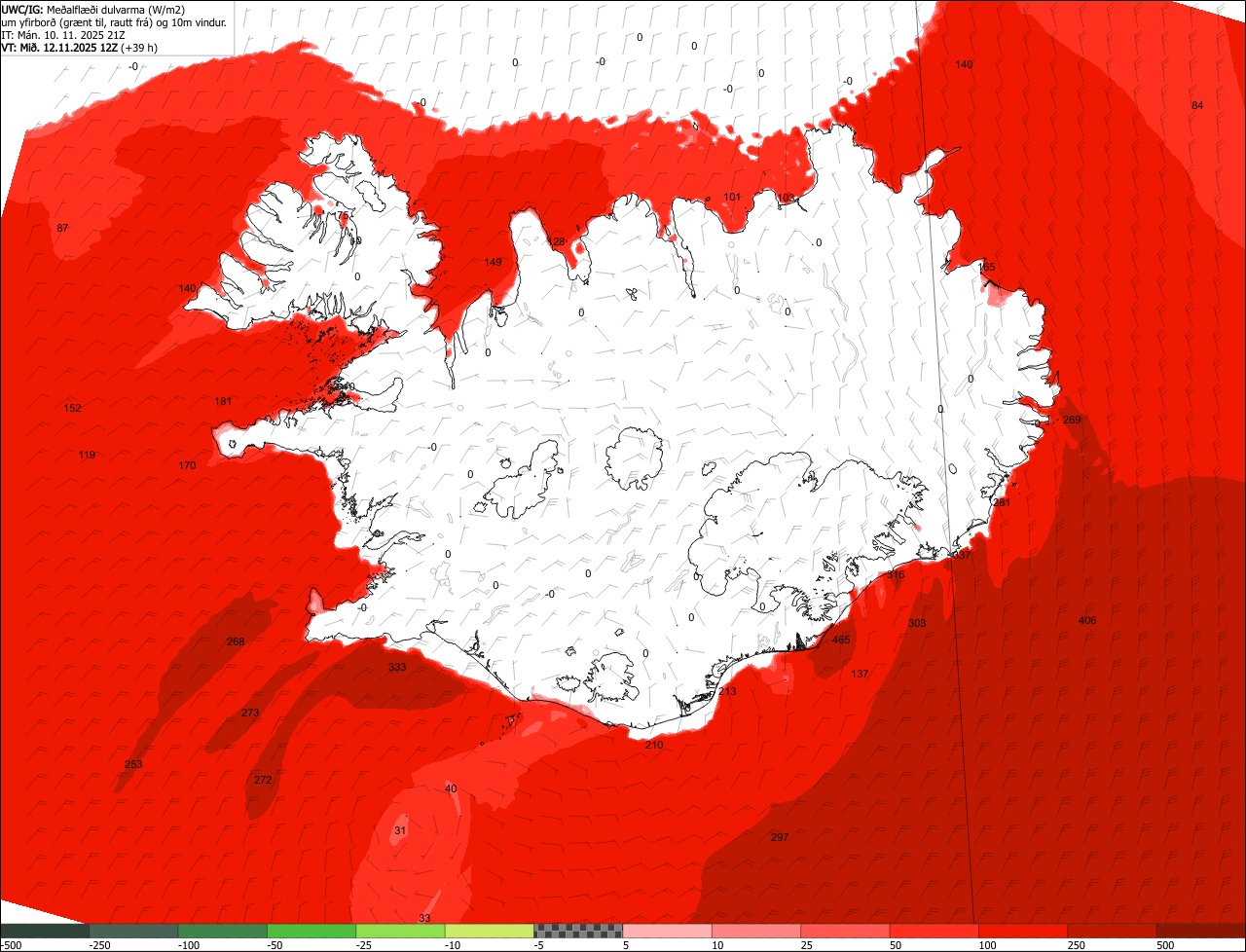
Task: Click the map value "165" in the northeast
Action: (x=987, y=267)
